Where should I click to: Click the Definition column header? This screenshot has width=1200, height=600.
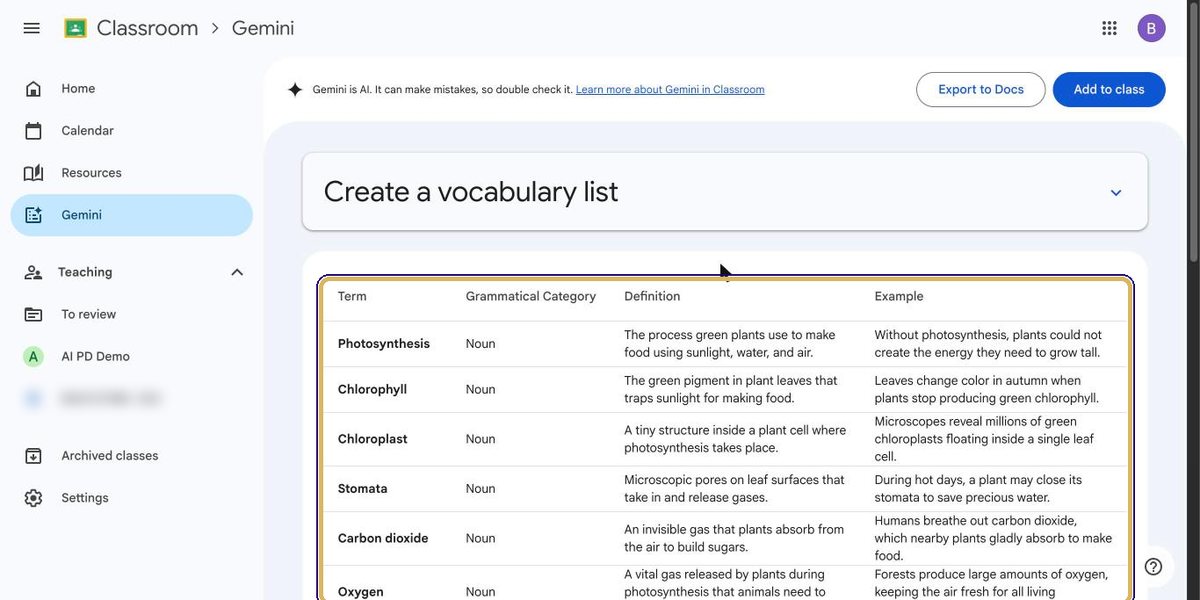click(x=652, y=296)
